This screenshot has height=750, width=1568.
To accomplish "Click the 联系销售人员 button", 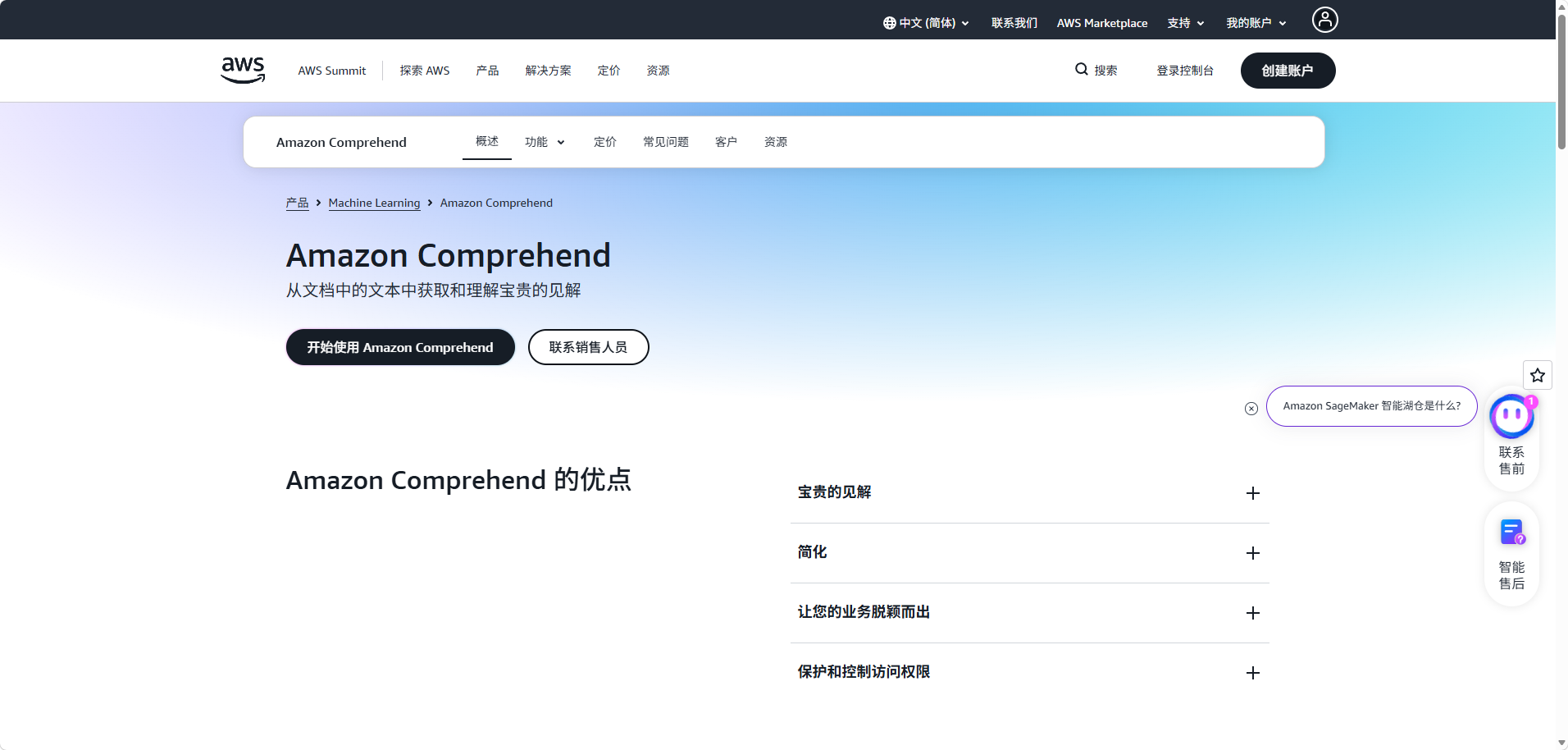I will tap(588, 347).
